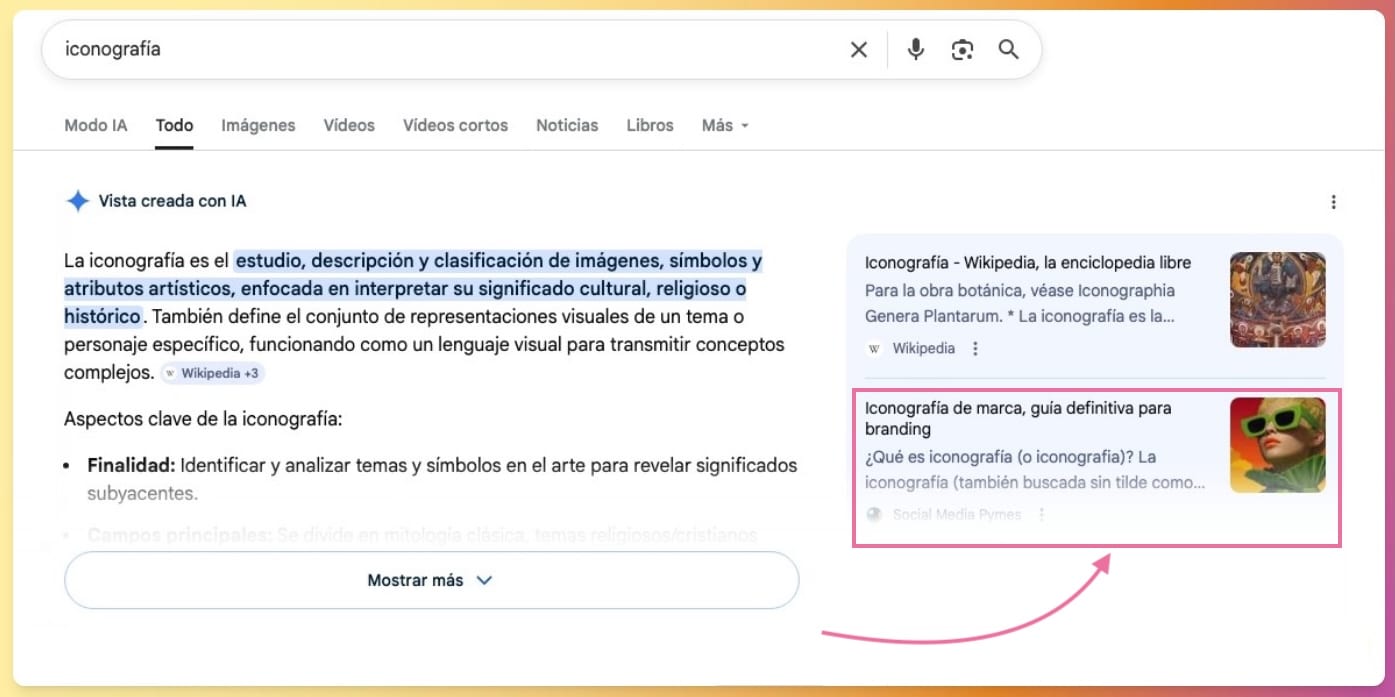Click the highlighted definition text

(413, 289)
